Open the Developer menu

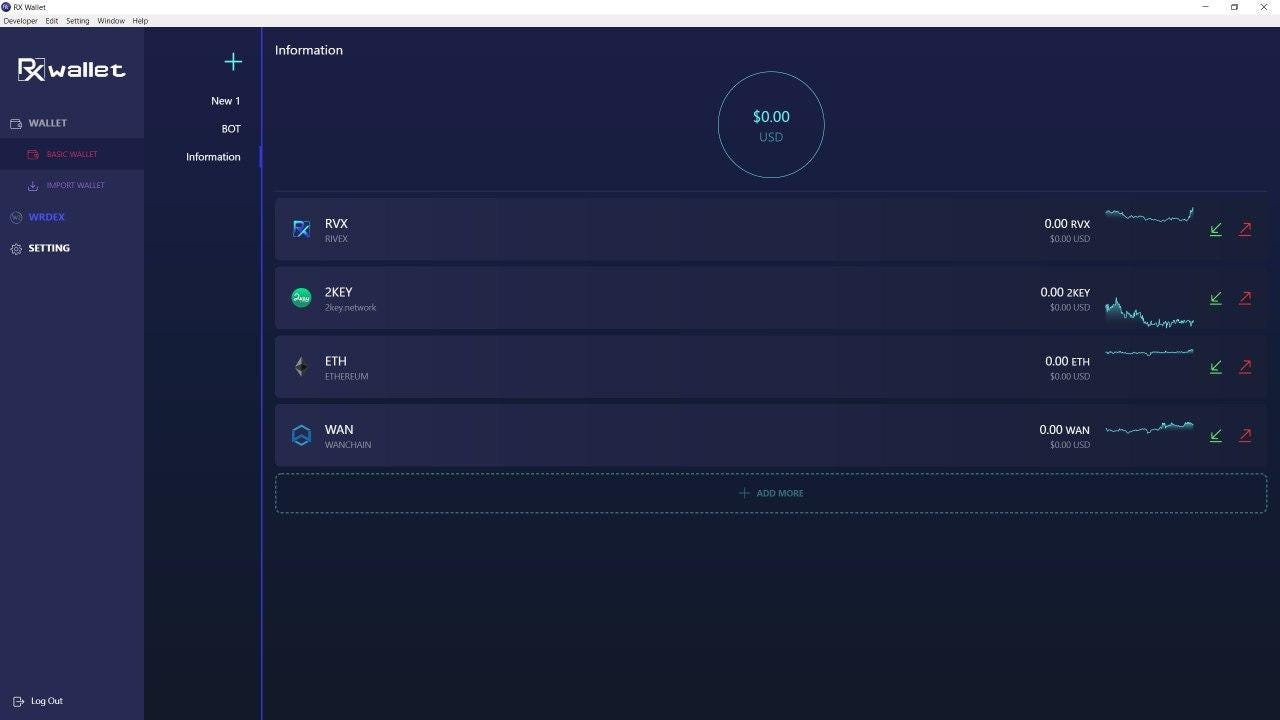(x=20, y=21)
